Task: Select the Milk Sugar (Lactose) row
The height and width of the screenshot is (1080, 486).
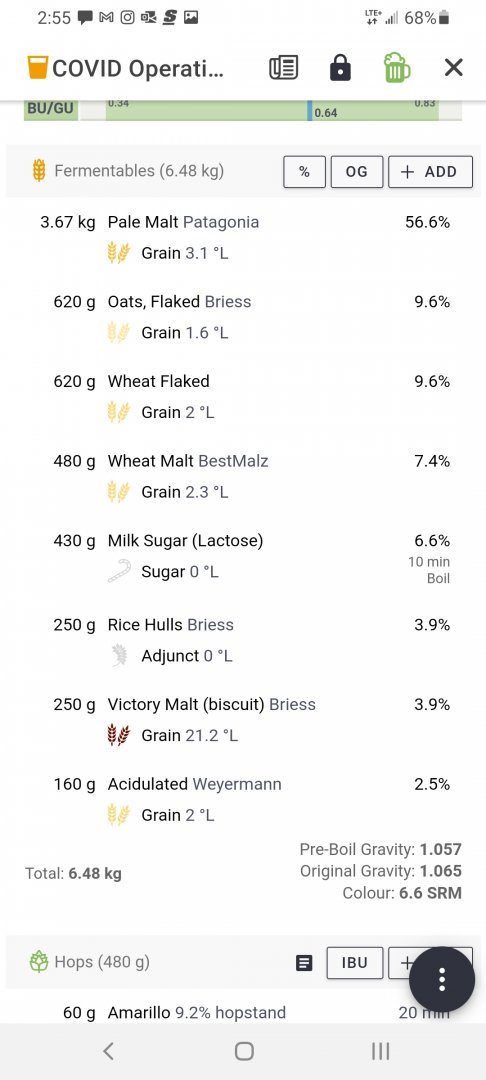Action: tap(243, 557)
